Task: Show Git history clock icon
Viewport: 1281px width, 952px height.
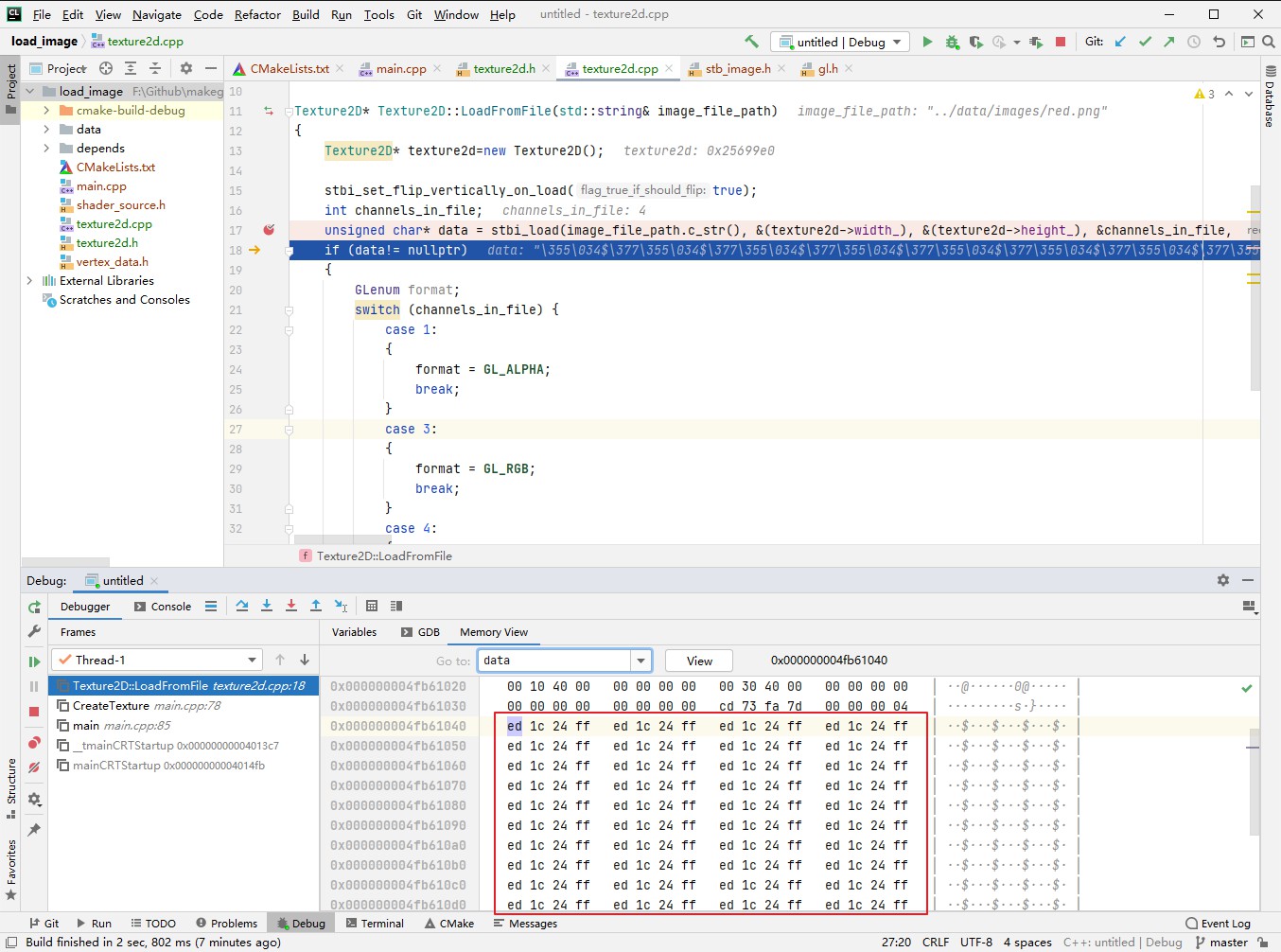Action: pyautogui.click(x=1194, y=42)
